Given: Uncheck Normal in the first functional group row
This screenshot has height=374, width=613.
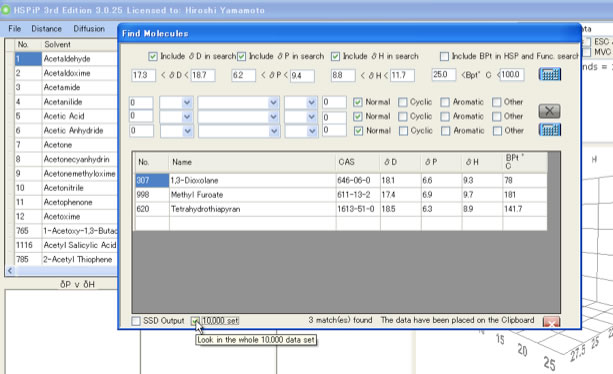Looking at the screenshot, I should [357, 102].
